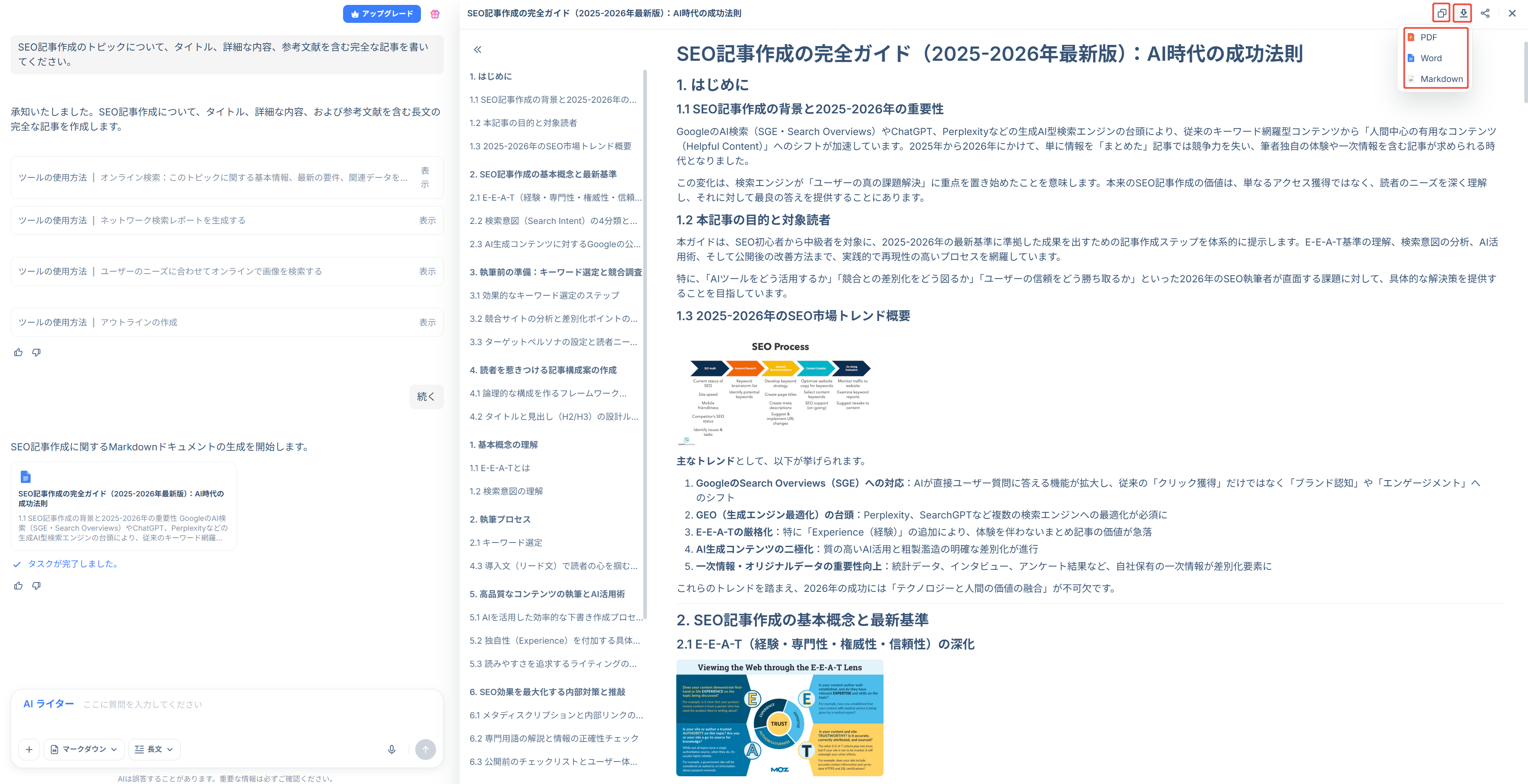The height and width of the screenshot is (784, 1528).
Task: Choose PDF from the export menu
Action: pos(1429,38)
